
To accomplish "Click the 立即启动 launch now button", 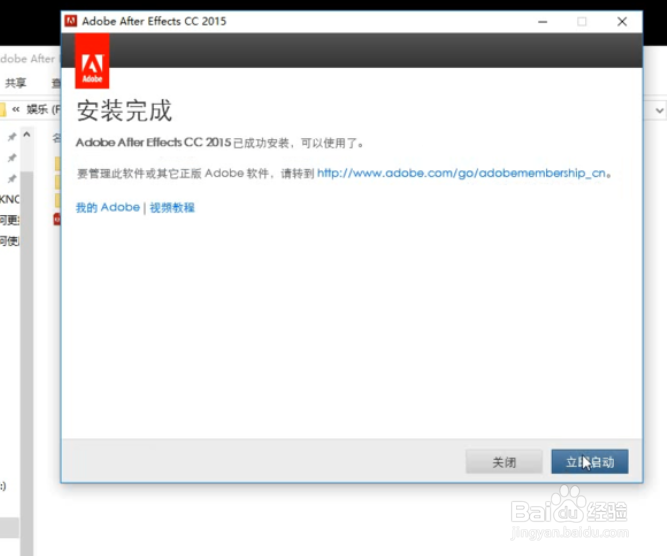I will click(x=590, y=462).
